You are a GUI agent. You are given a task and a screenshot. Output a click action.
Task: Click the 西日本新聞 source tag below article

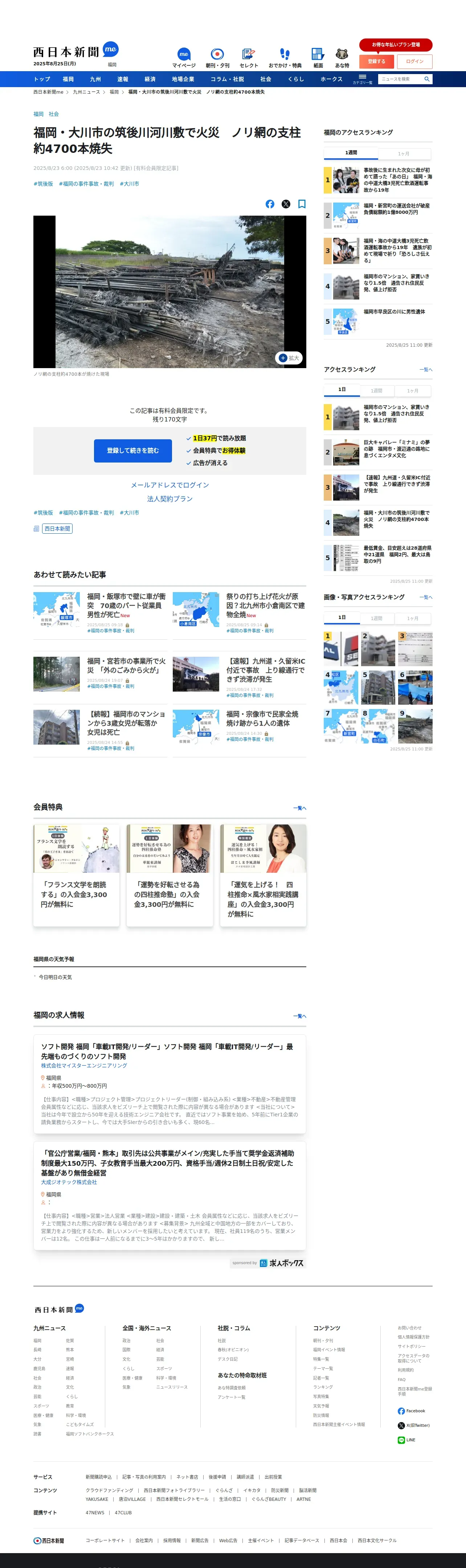(57, 528)
